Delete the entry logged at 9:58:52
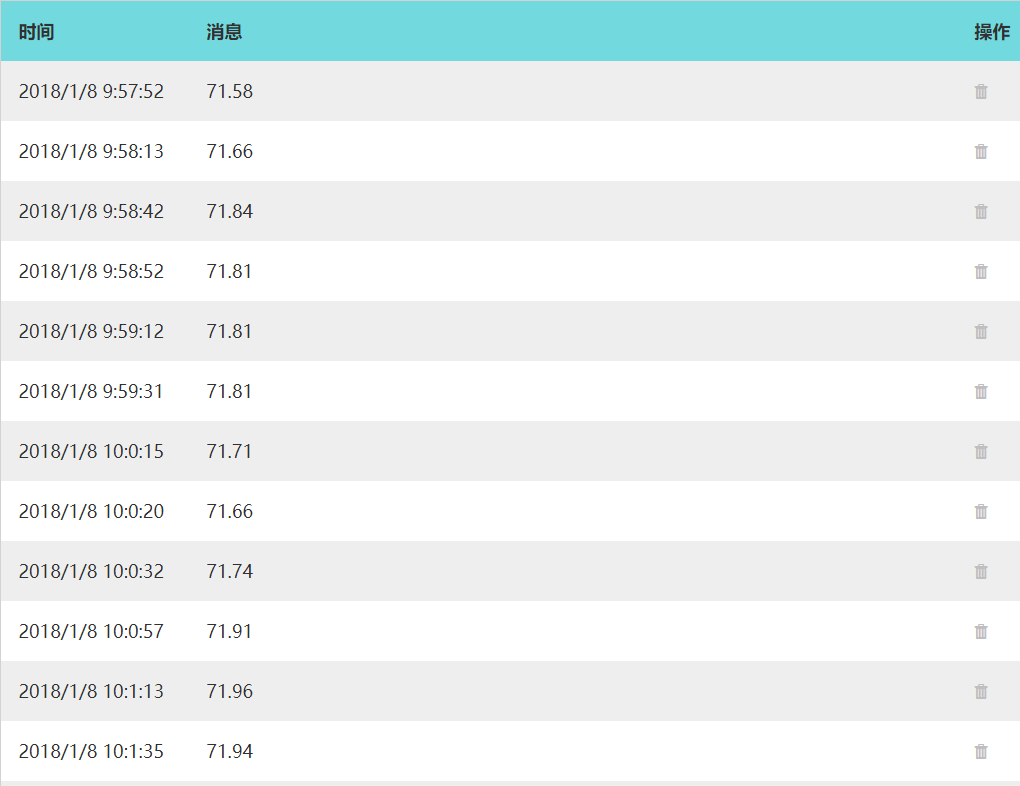 (981, 271)
